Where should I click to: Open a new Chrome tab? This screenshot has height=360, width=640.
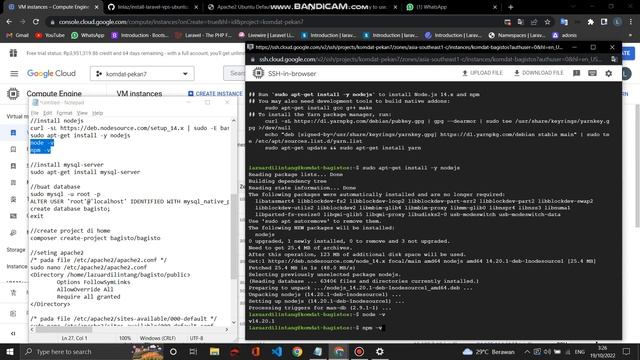coord(511,7)
